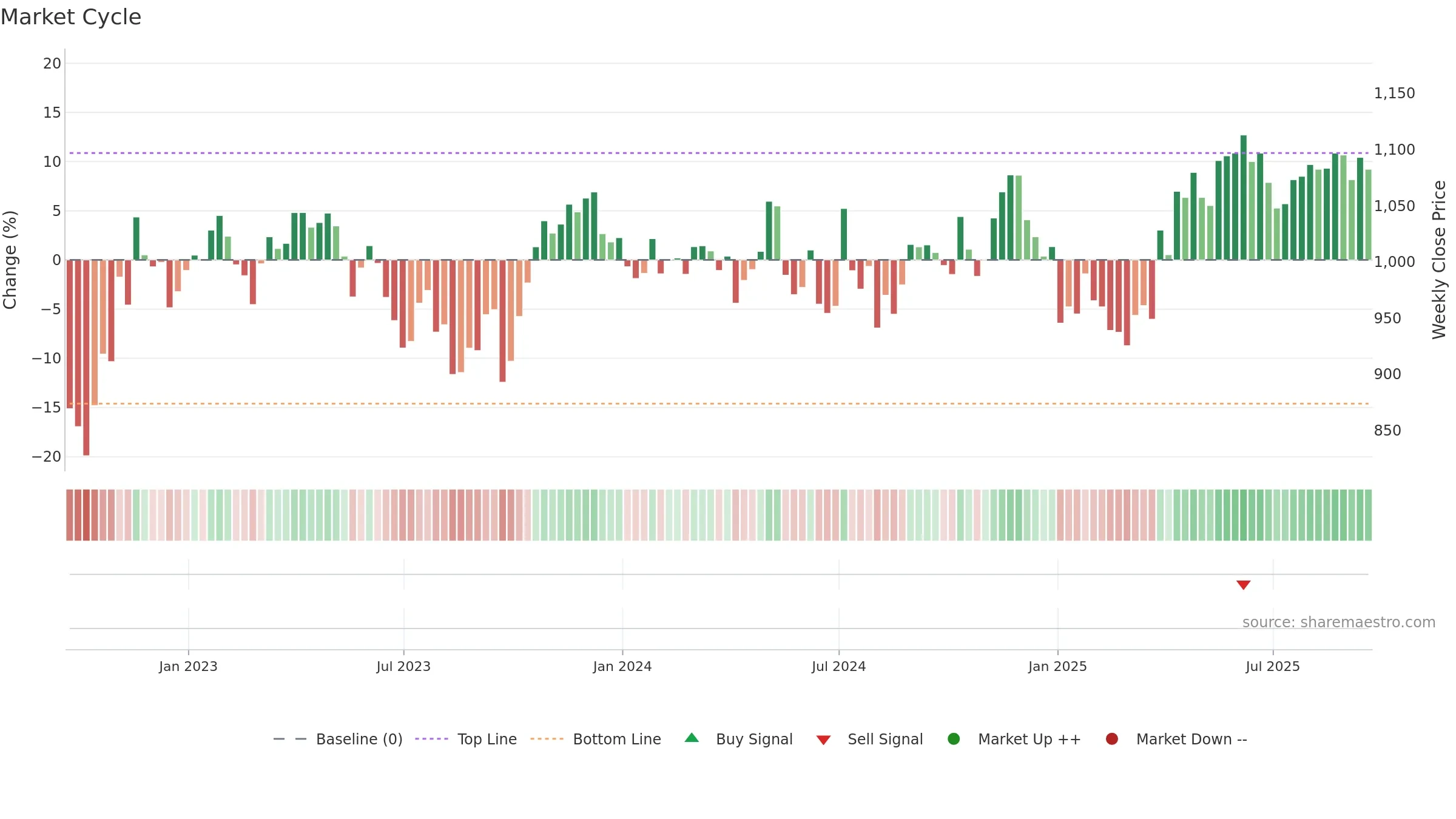Viewport: 1456px width, 819px height.
Task: Click the red sell signal marker near Jul 2025
Action: (x=1244, y=585)
